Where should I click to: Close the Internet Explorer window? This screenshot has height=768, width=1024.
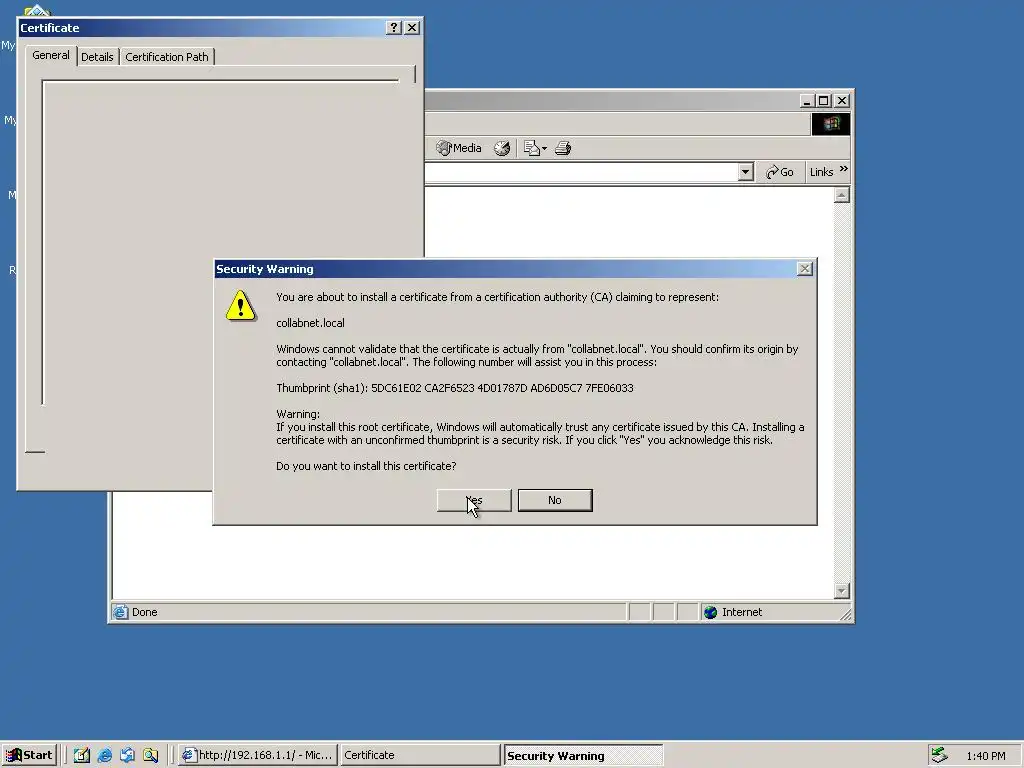(x=842, y=101)
